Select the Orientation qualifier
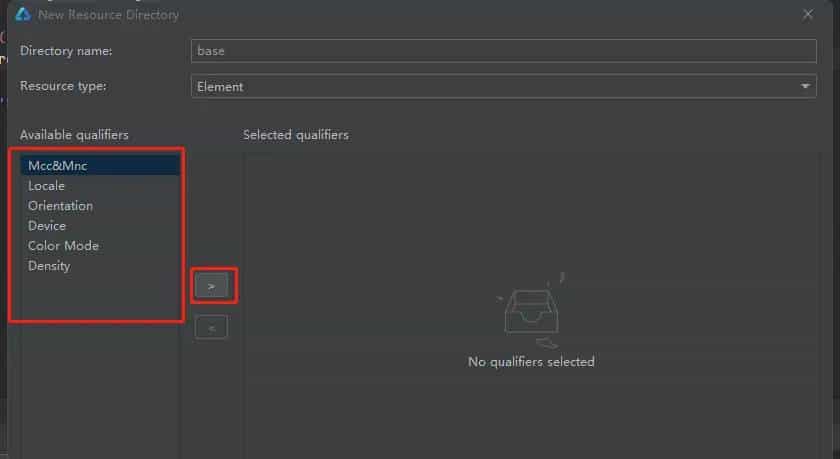Screen dimensions: 840x459 pos(100,206)
